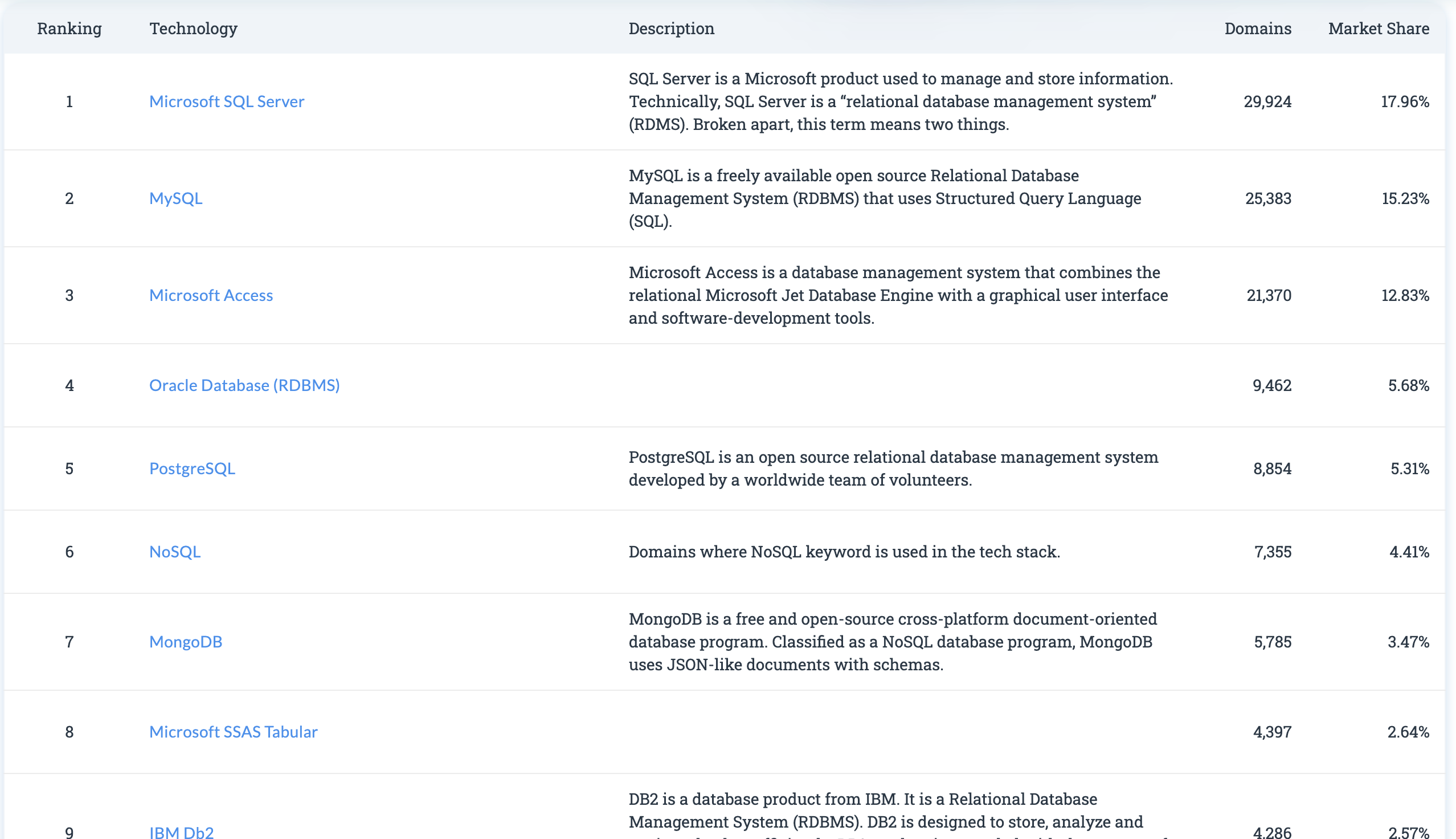Open the IBM Db2 link
This screenshot has height=839, width=1456.
pos(181,832)
